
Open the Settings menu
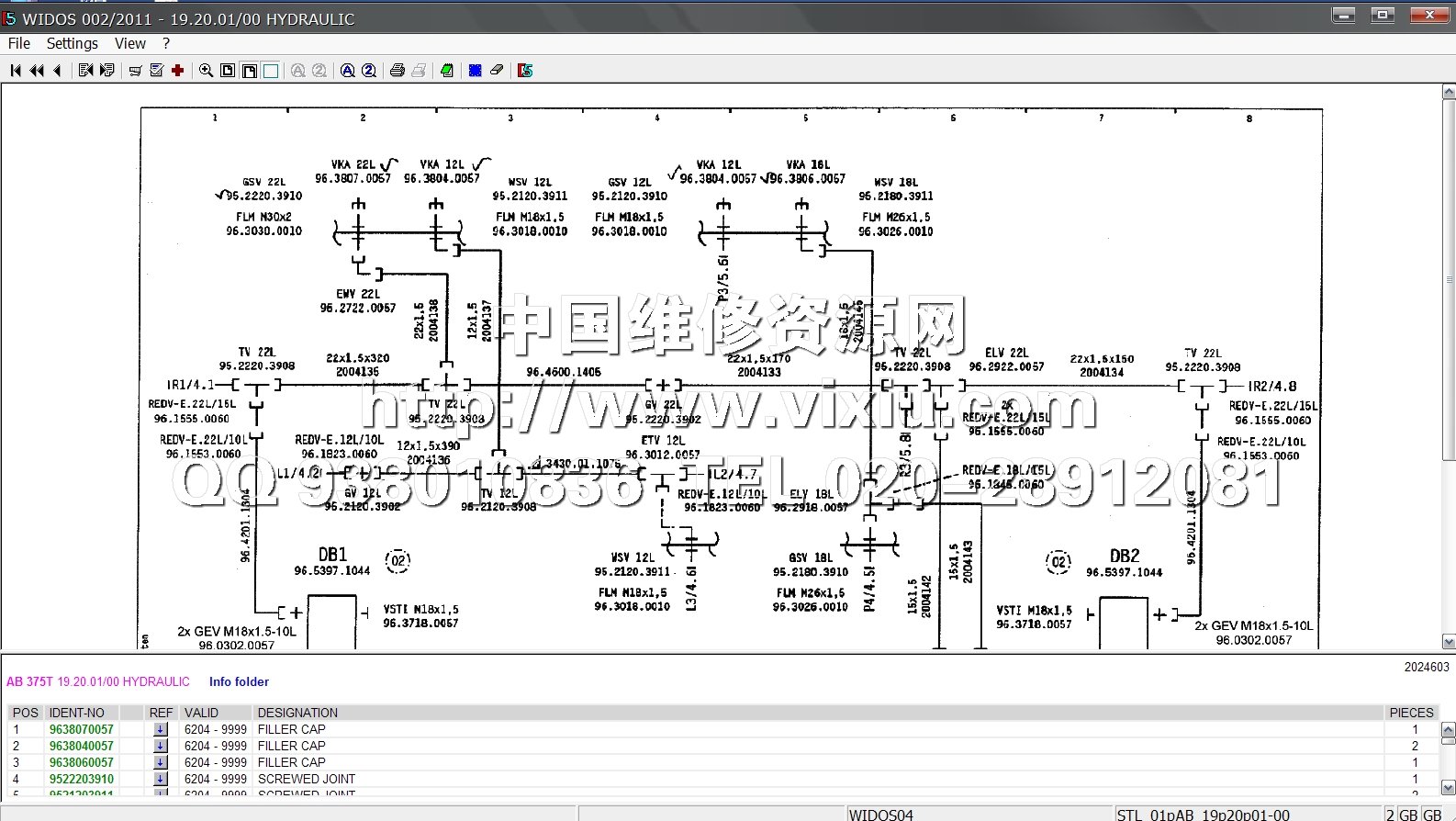click(x=72, y=43)
